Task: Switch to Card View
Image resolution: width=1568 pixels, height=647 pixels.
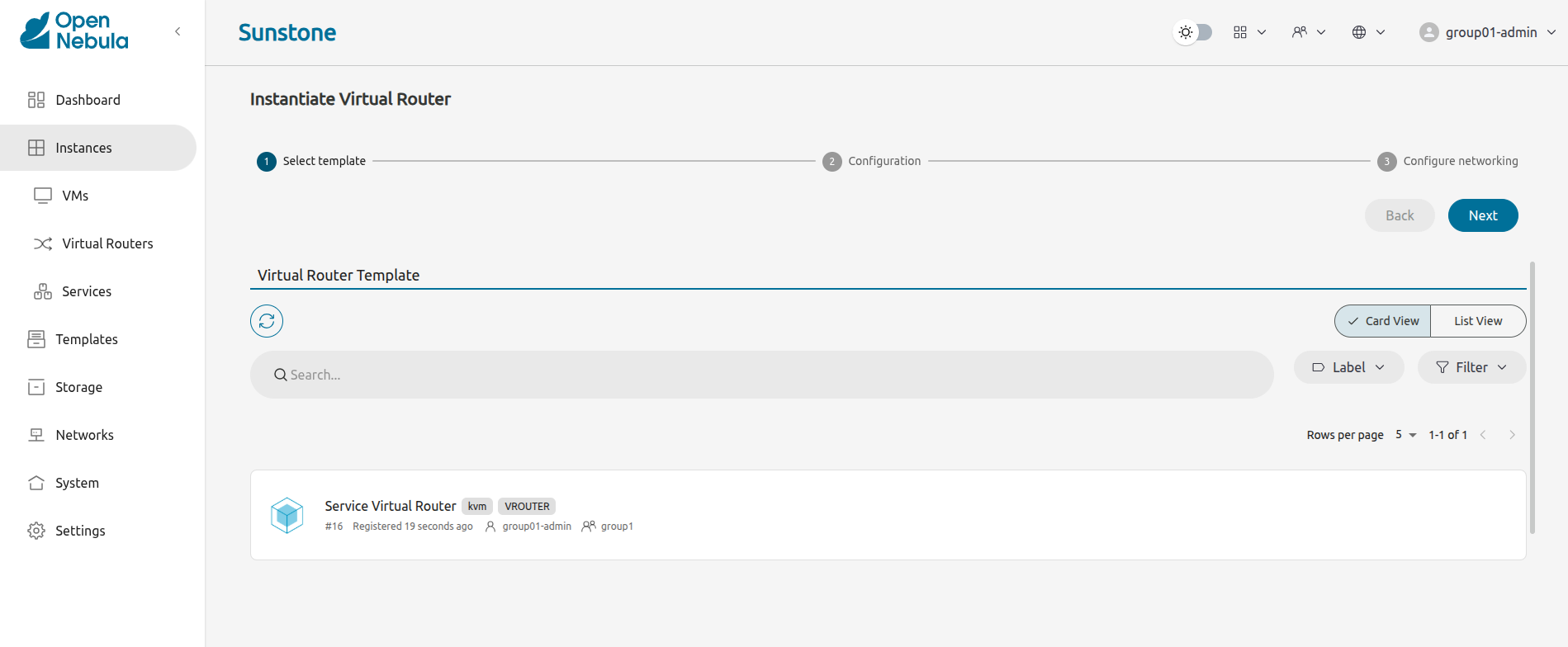Action: click(x=1381, y=320)
